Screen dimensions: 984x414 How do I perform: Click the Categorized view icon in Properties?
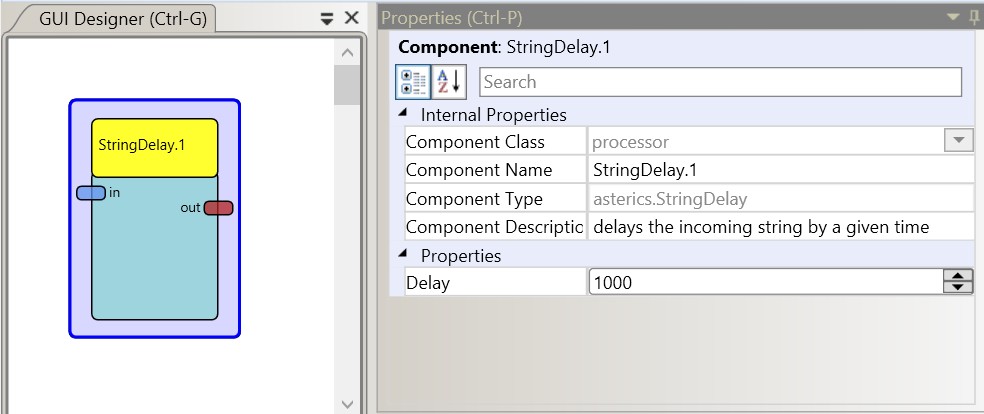413,82
